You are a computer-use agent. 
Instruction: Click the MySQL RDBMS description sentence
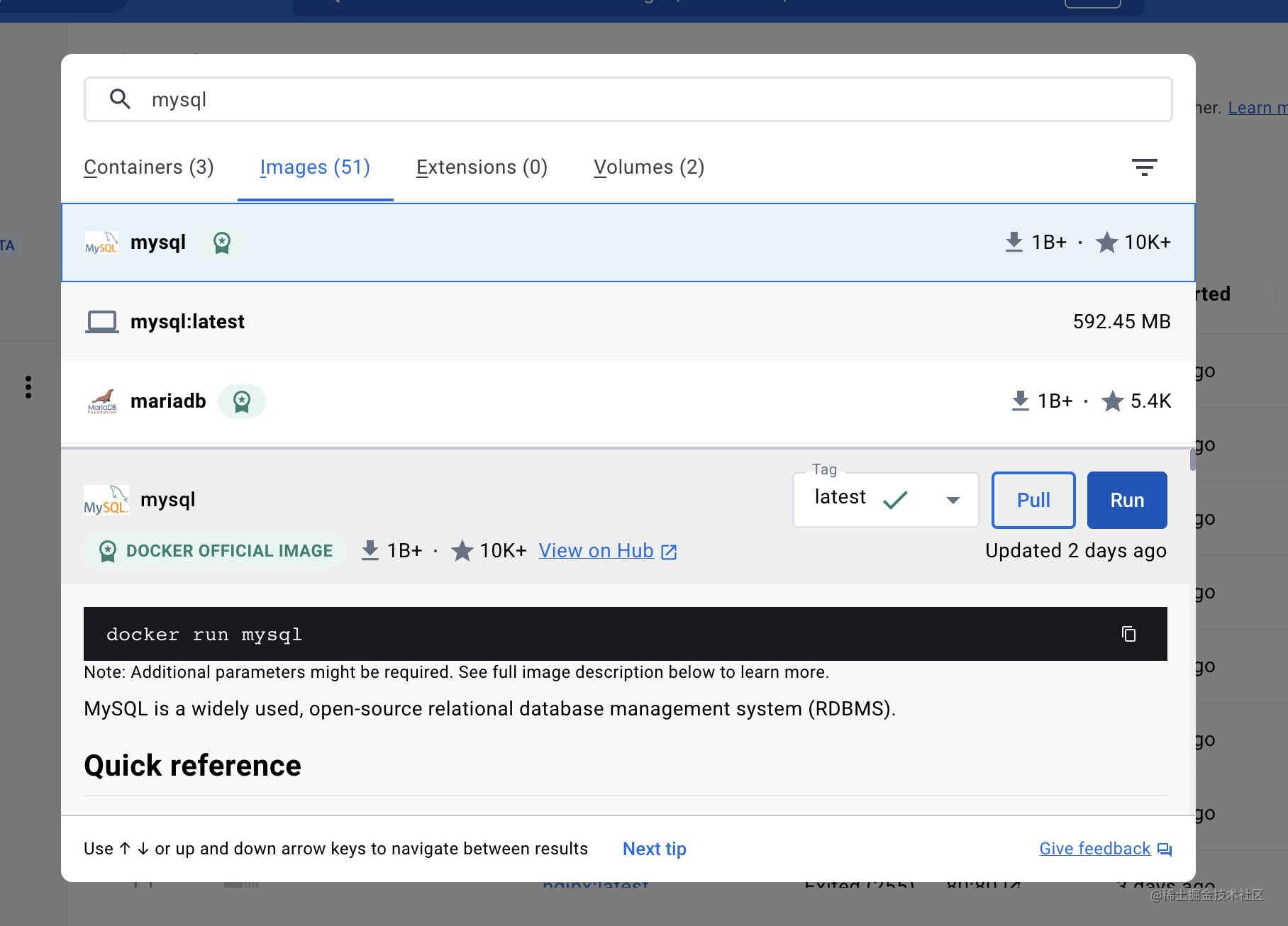pyautogui.click(x=490, y=709)
